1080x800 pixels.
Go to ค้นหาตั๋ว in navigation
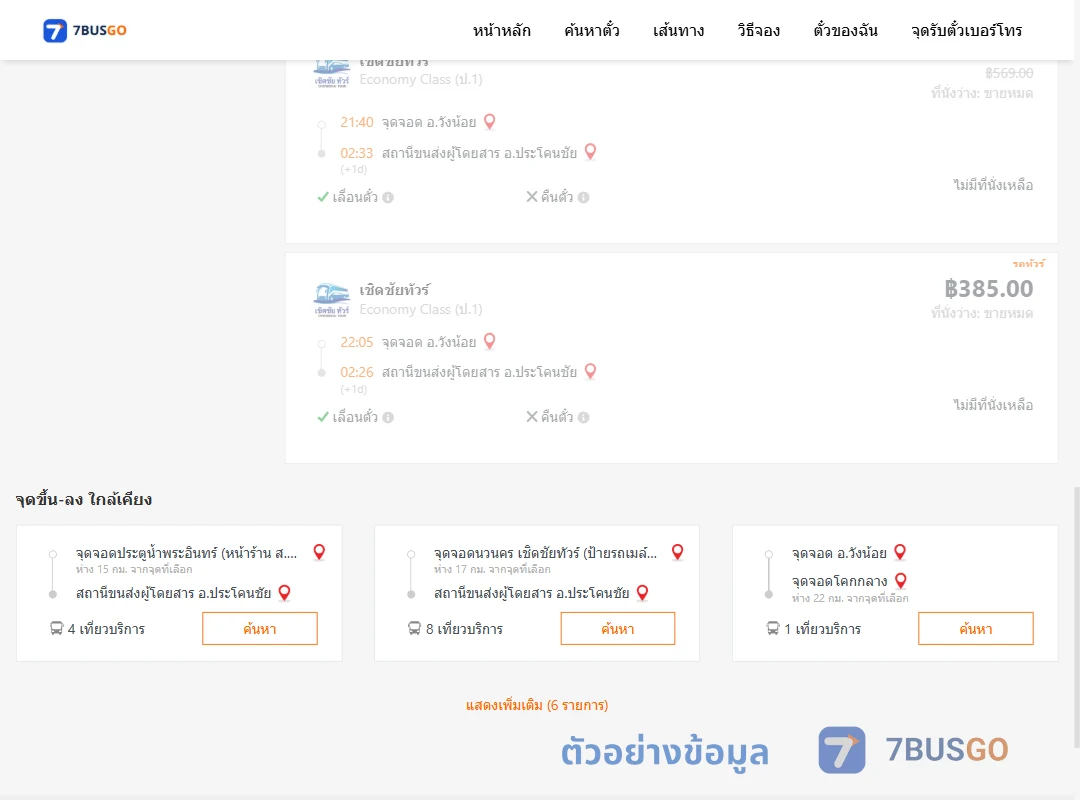(x=592, y=30)
